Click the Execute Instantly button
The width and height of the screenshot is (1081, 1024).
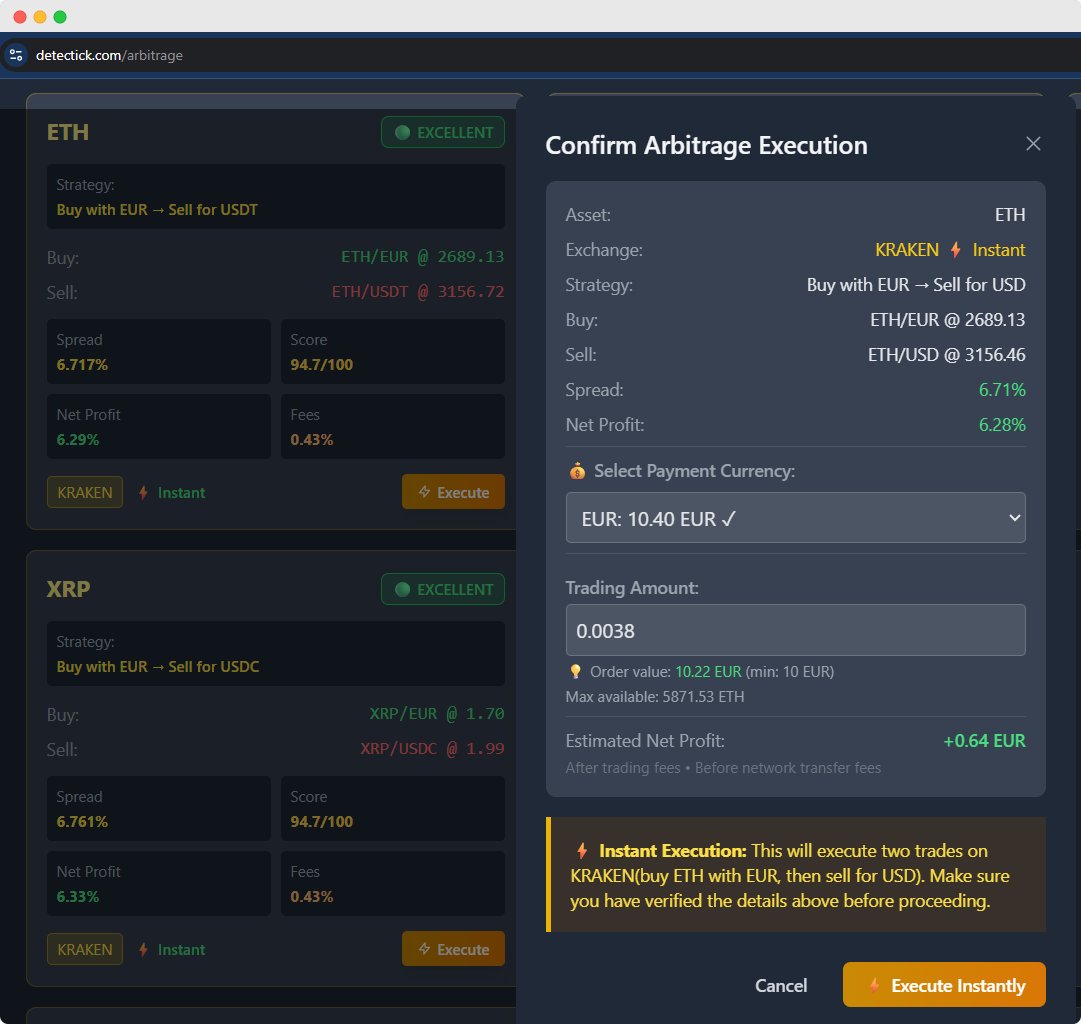[x=944, y=985]
